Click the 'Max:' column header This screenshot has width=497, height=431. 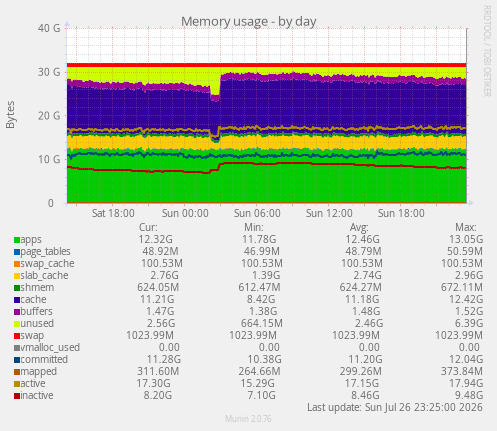[466, 228]
